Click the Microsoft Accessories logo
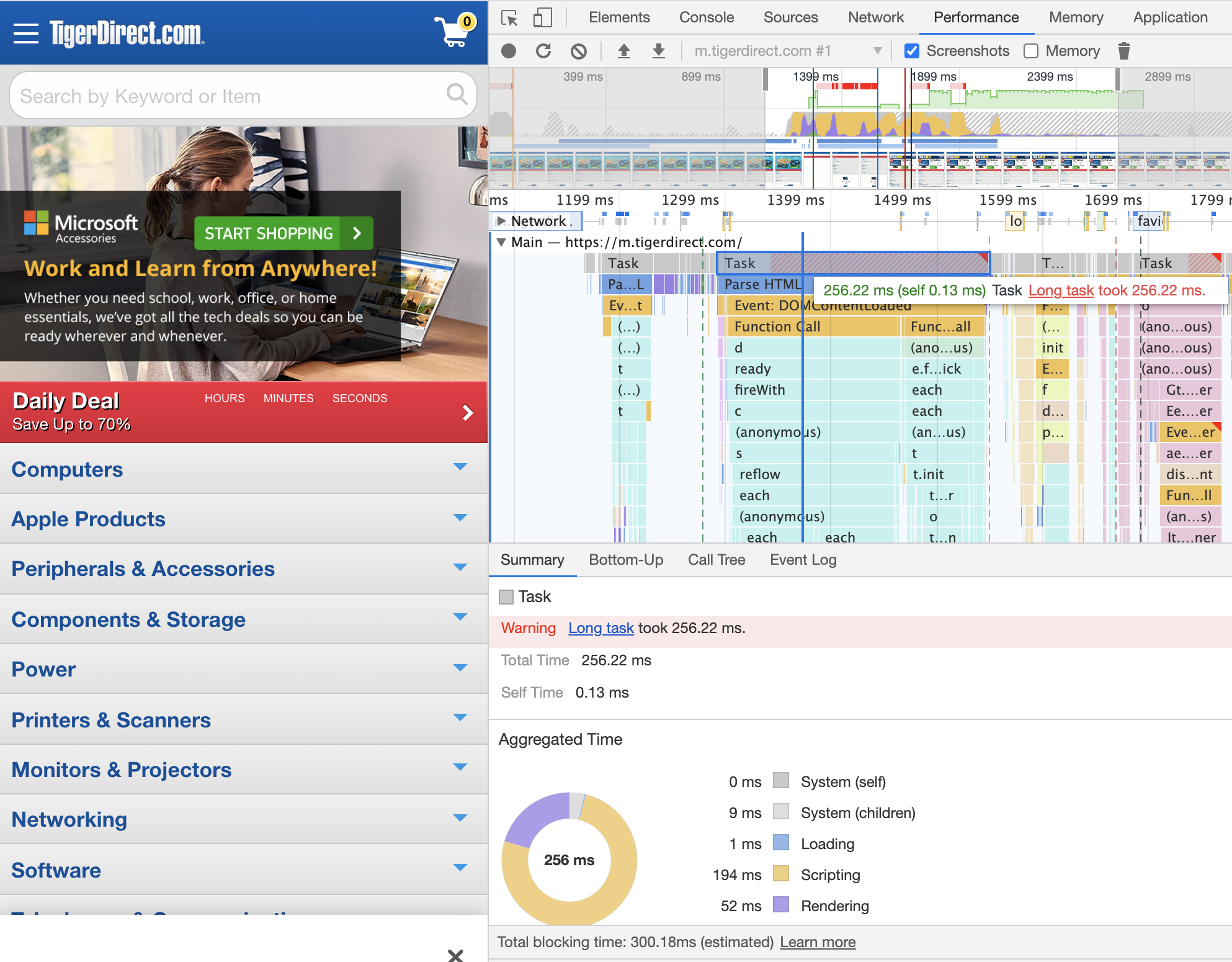 click(81, 228)
